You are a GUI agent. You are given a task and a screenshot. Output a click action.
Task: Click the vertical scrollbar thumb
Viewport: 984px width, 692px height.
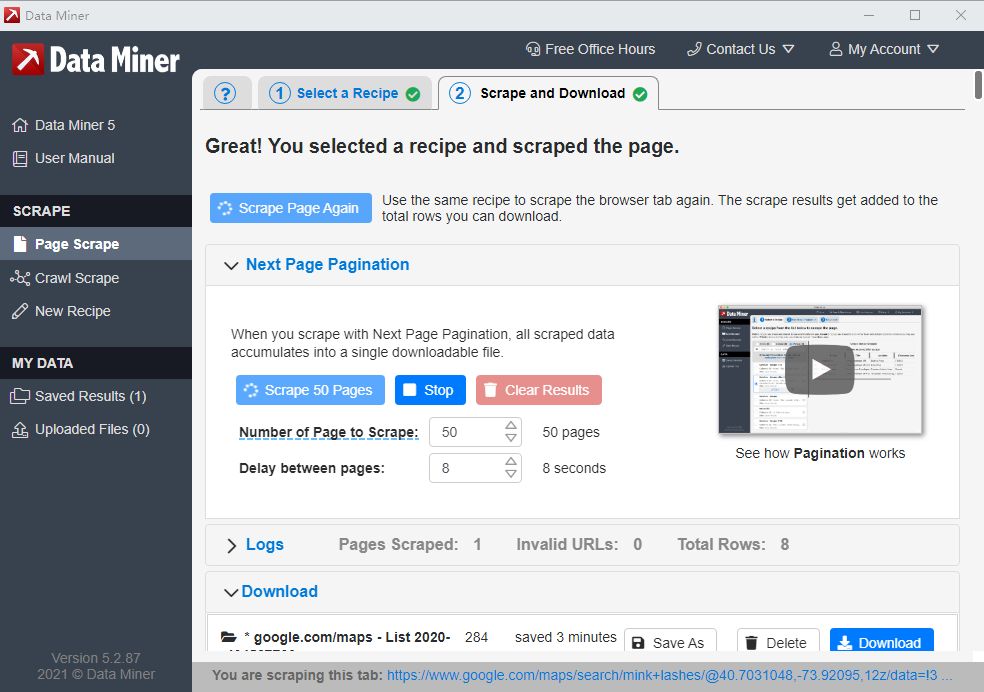978,85
